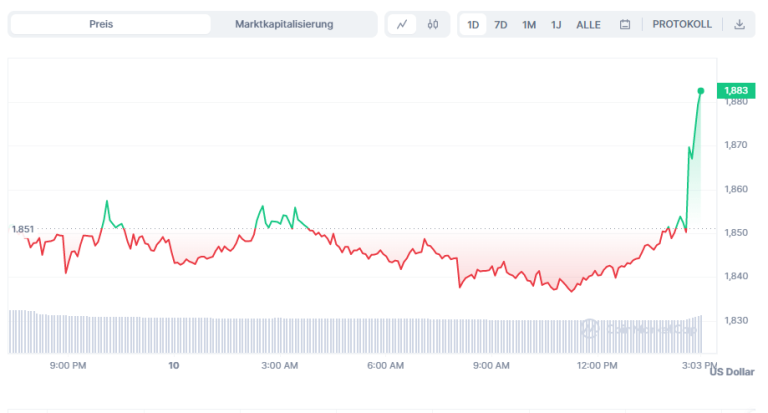This screenshot has width=768, height=413.
Task: Click the volume bars at chart bottom
Action: click(300, 334)
